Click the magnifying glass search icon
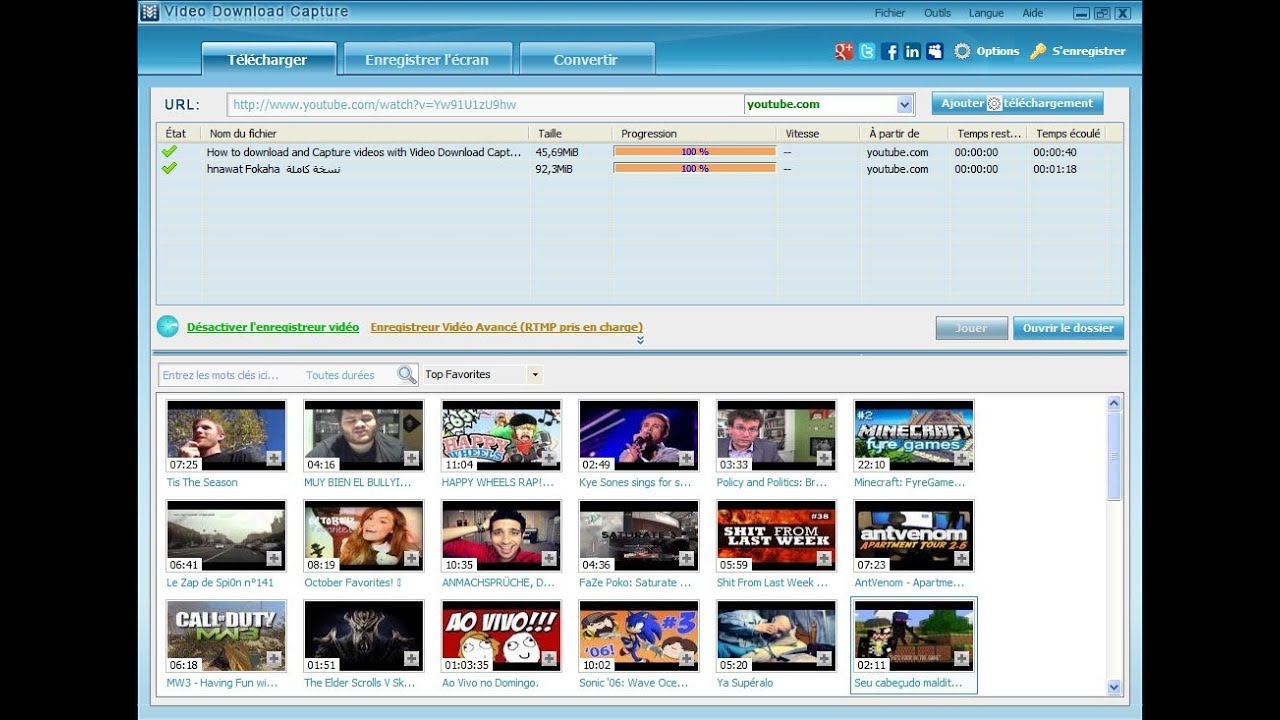The height and width of the screenshot is (720, 1280). click(x=406, y=375)
